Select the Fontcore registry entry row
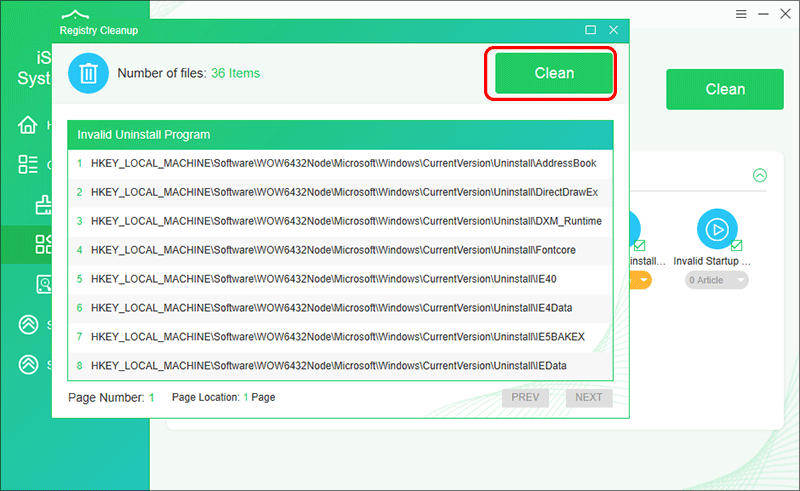 340,249
